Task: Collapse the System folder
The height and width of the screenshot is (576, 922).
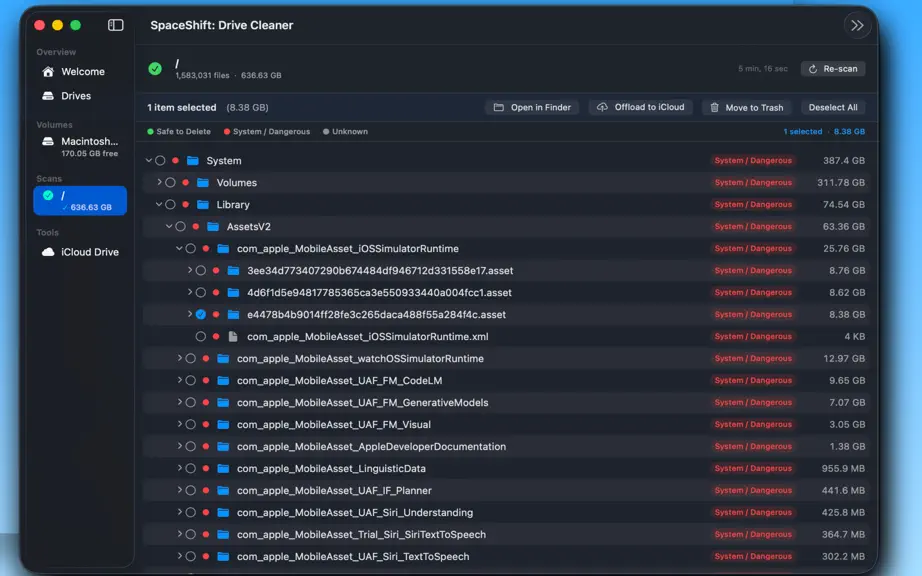Action: point(149,160)
